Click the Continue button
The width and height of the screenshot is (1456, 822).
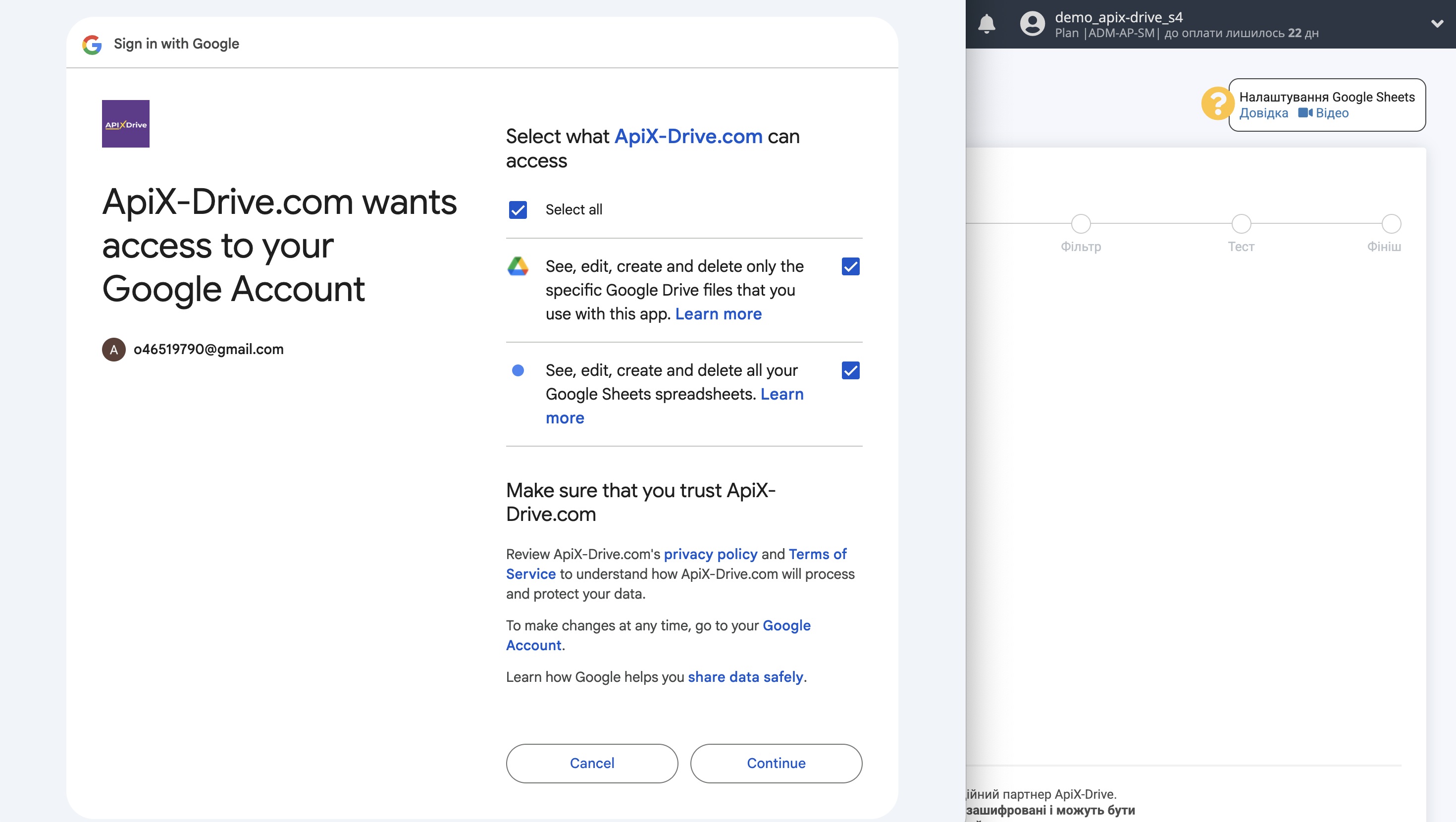click(776, 763)
